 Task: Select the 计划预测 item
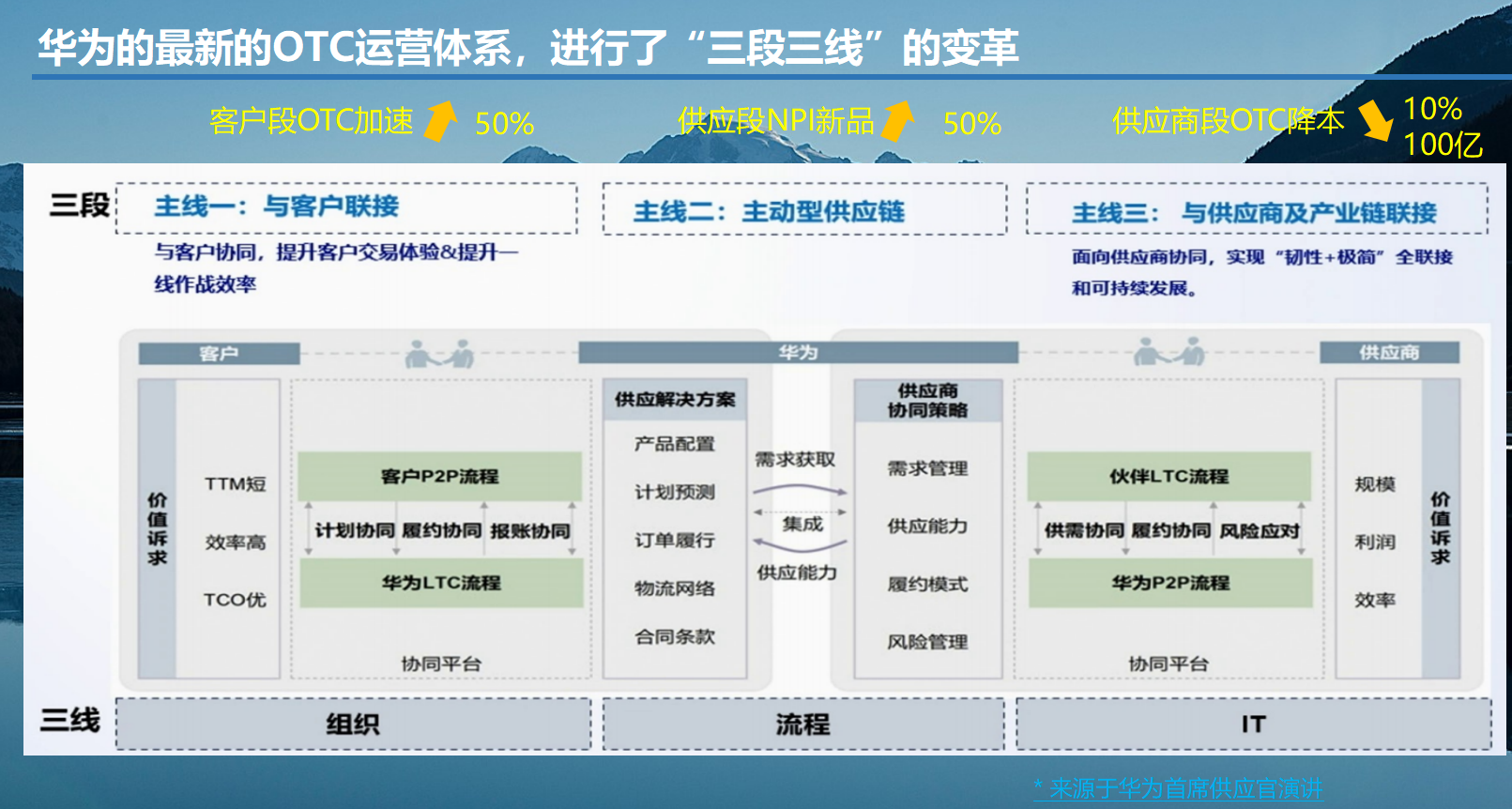tap(675, 493)
